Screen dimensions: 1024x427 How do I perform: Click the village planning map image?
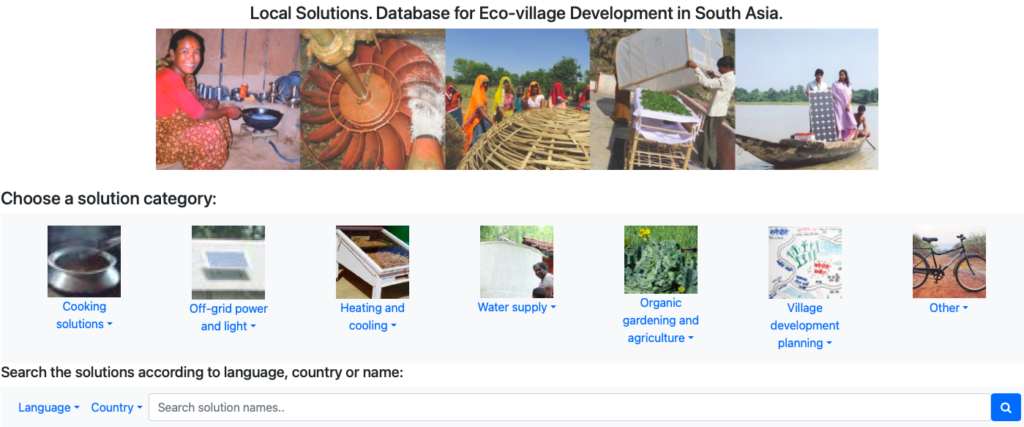(805, 262)
